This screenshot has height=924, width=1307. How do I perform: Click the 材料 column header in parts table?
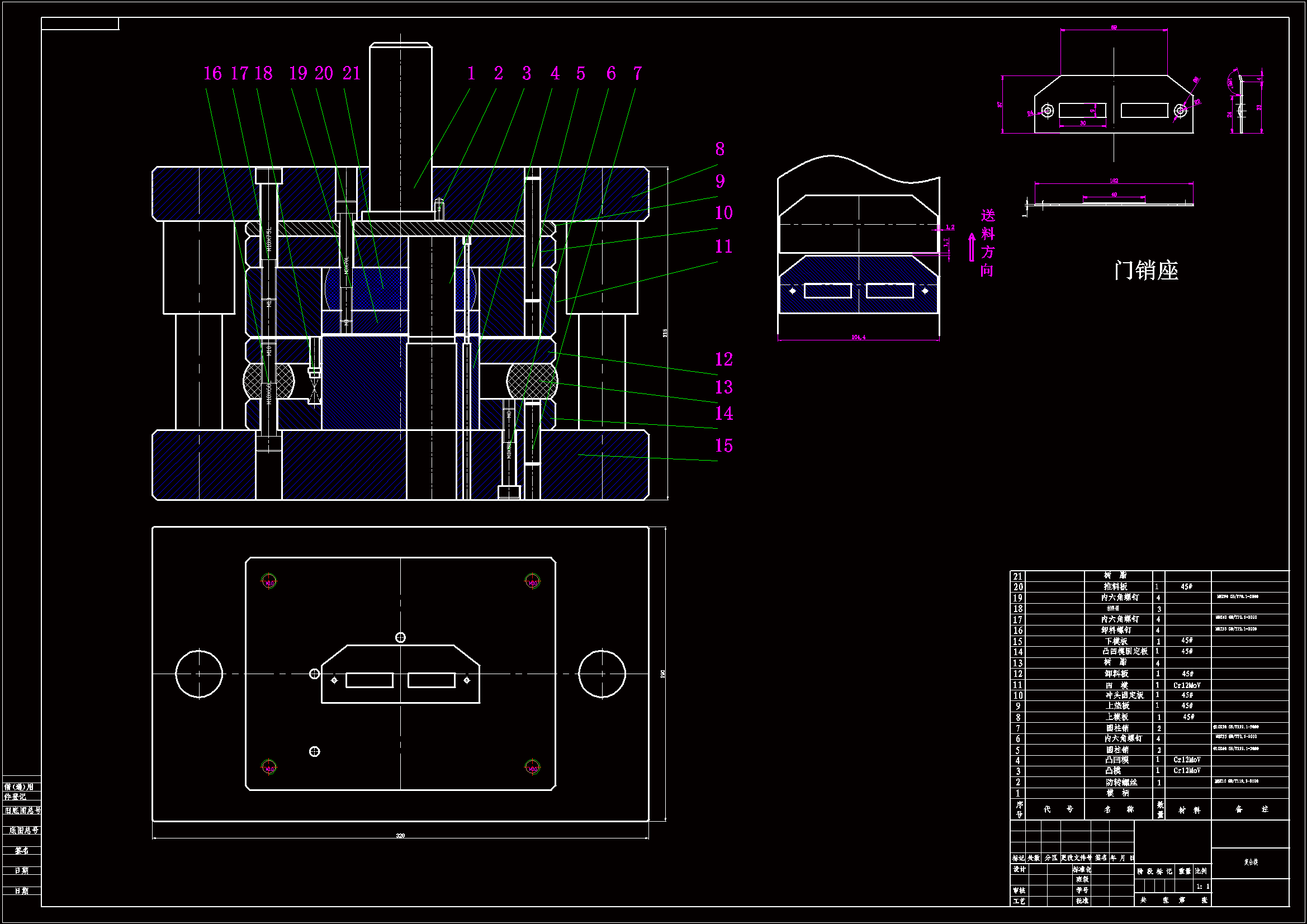(x=1188, y=809)
